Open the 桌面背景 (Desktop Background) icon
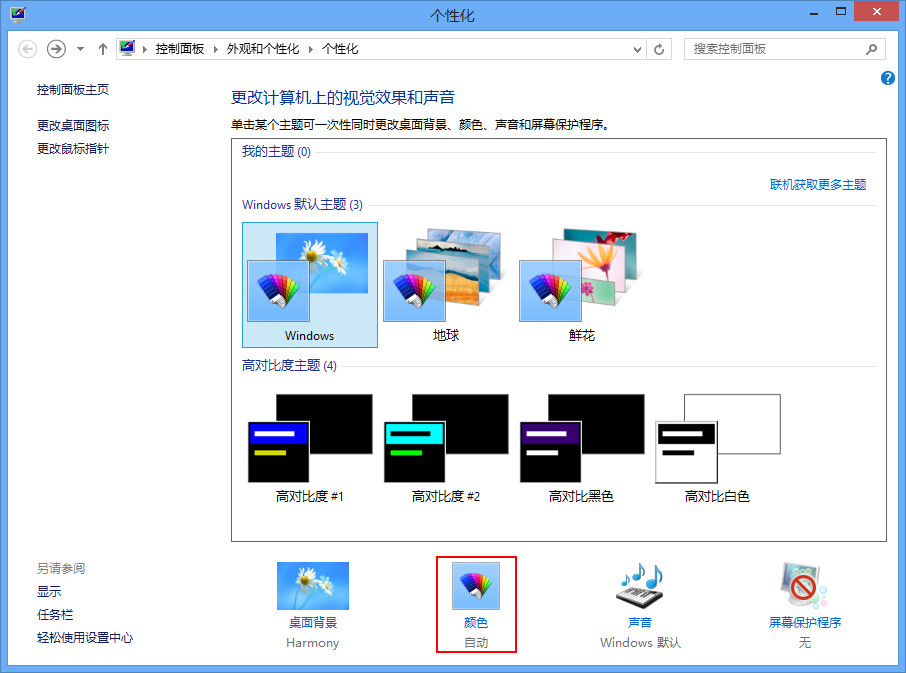 pos(312,587)
